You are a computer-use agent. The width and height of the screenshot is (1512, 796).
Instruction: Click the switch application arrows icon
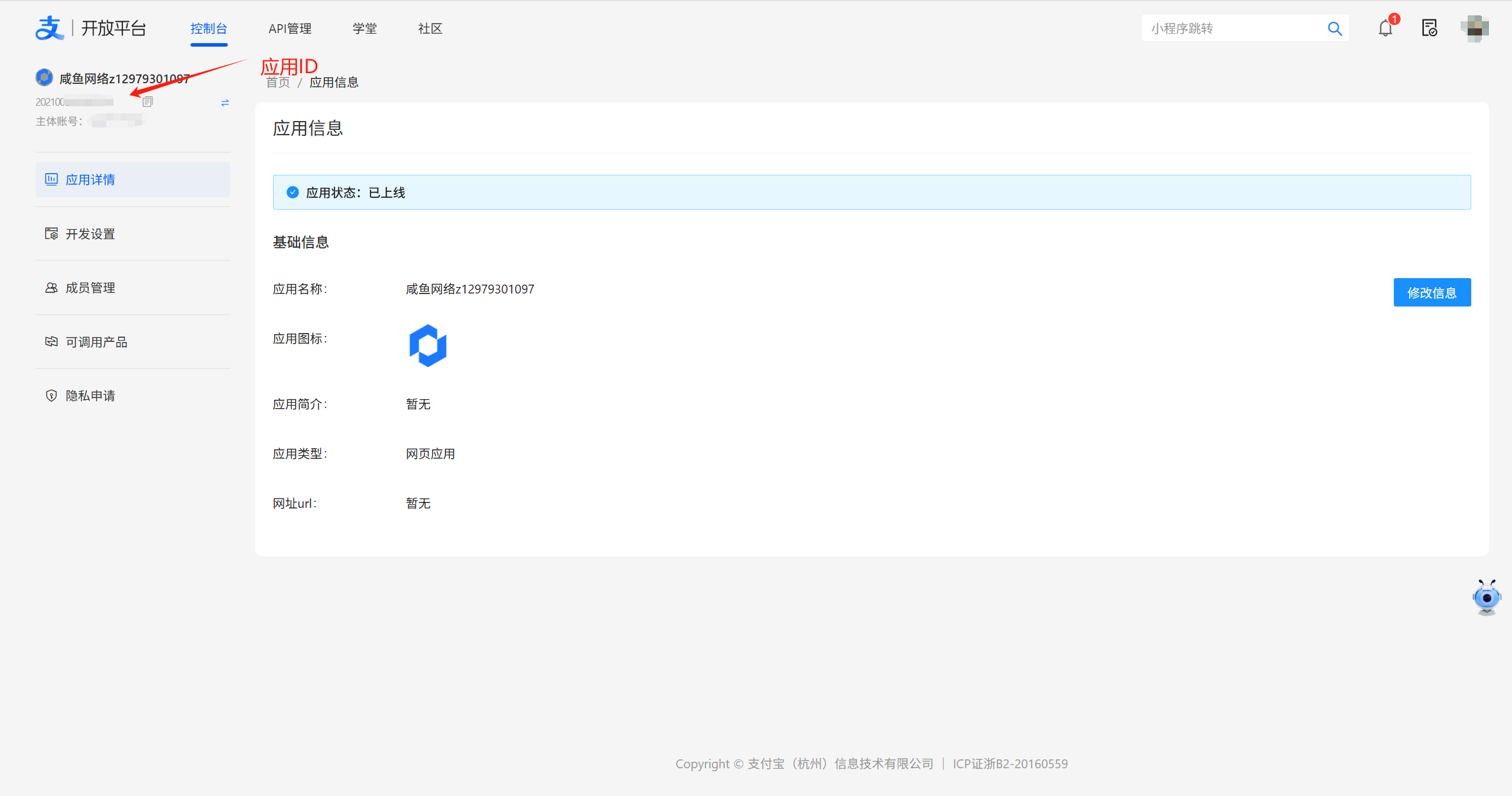(x=225, y=103)
